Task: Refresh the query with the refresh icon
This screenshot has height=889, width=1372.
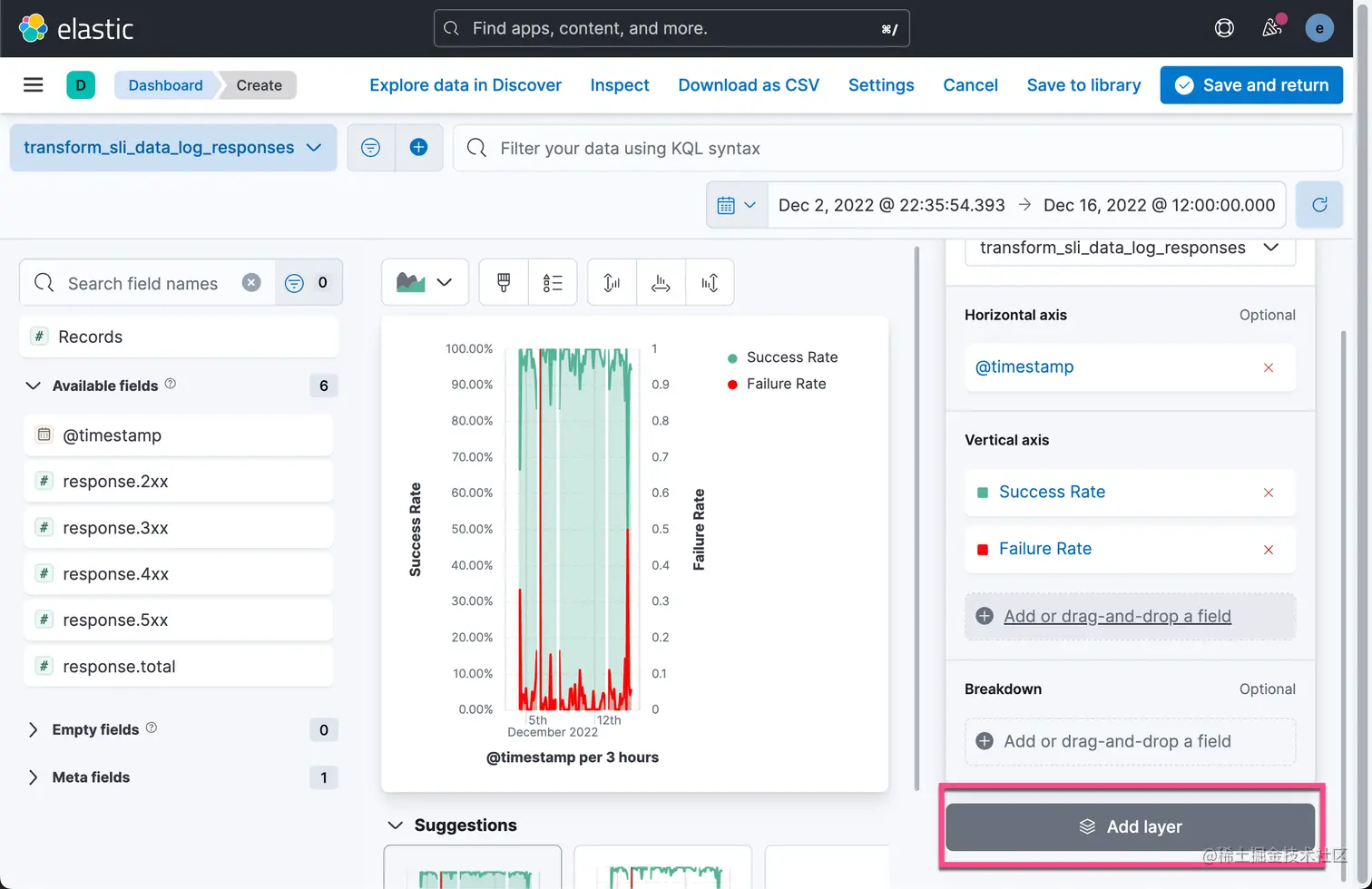Action: [x=1319, y=205]
